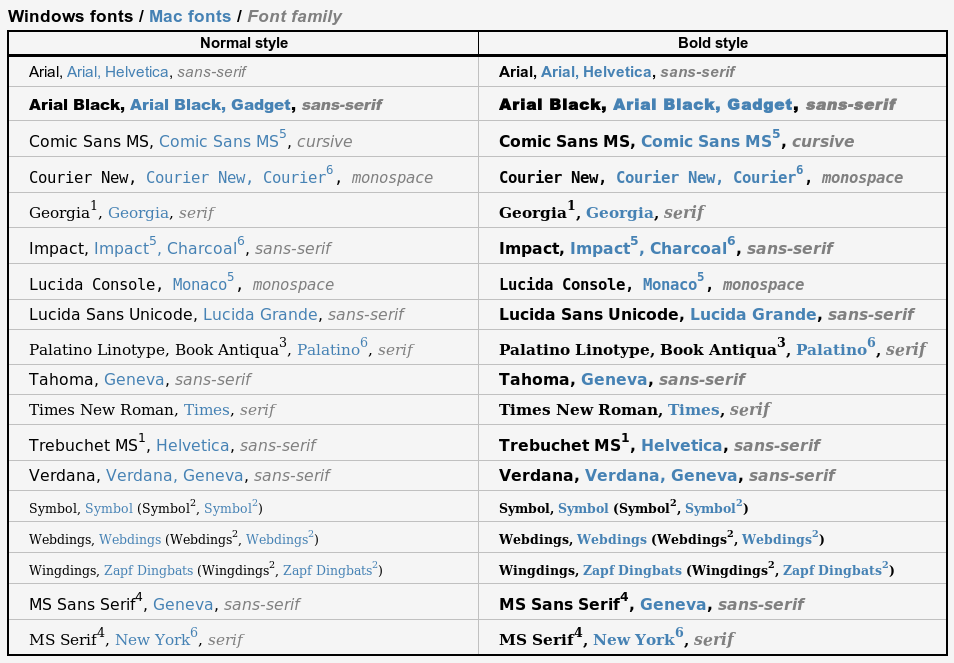The height and width of the screenshot is (663, 954).
Task: Click blue "Arial Black, Gadget" in Normal style column
Action: coord(210,105)
